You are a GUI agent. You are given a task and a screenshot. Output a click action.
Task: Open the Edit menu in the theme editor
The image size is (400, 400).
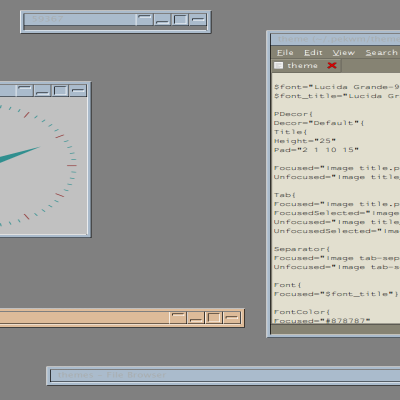(313, 53)
